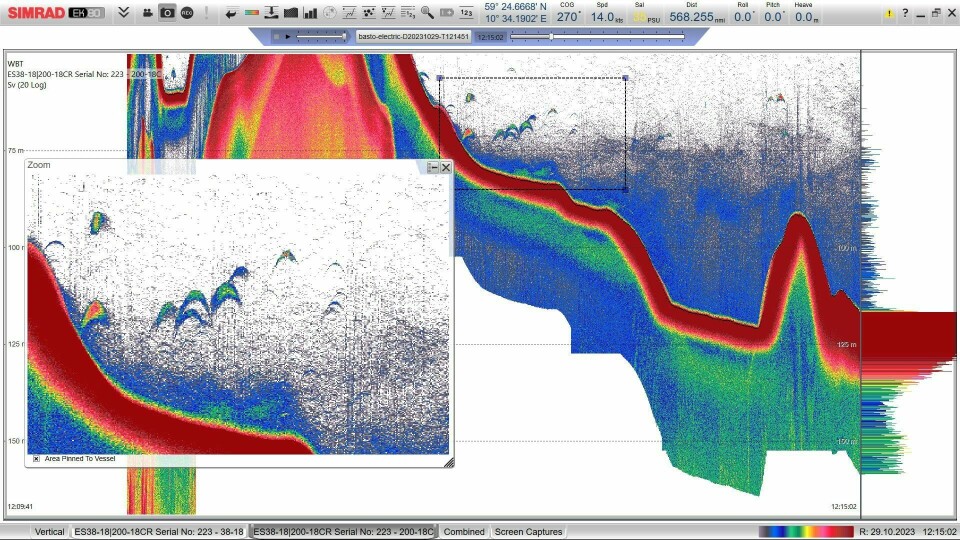This screenshot has width=960, height=540.
Task: Click the REC recording button
Action: pos(187,13)
